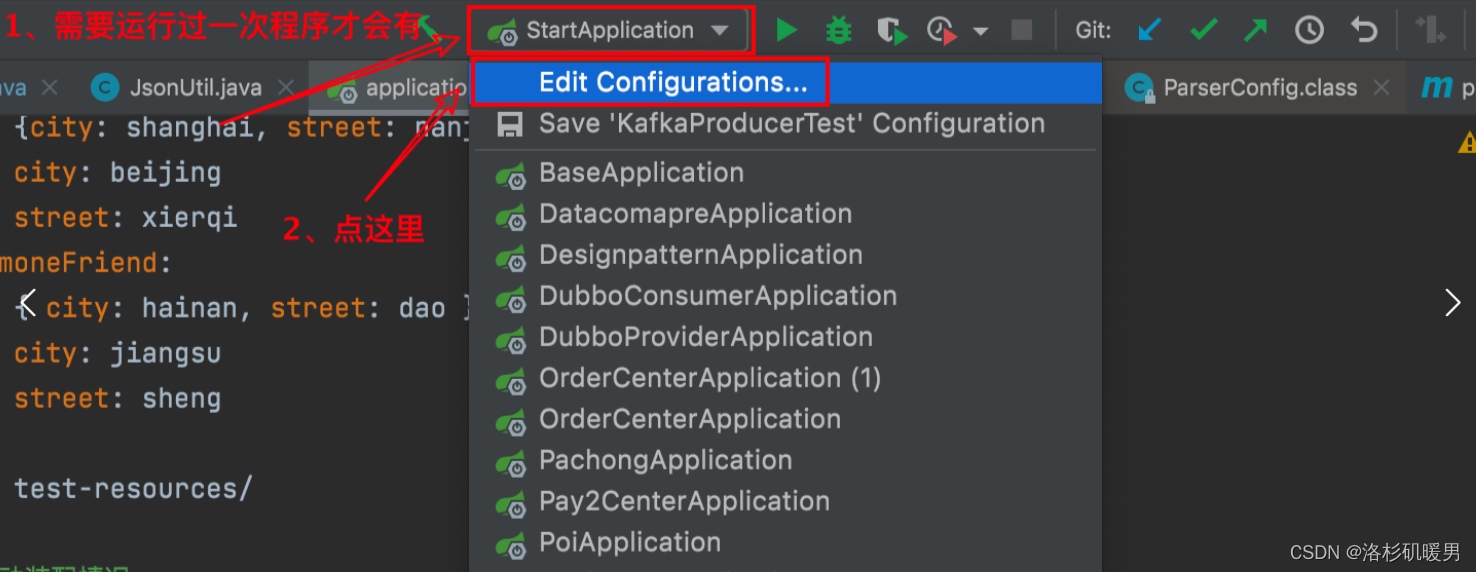Close the ParserConfig.class tab
Viewport: 1476px width, 572px height.
1382,88
